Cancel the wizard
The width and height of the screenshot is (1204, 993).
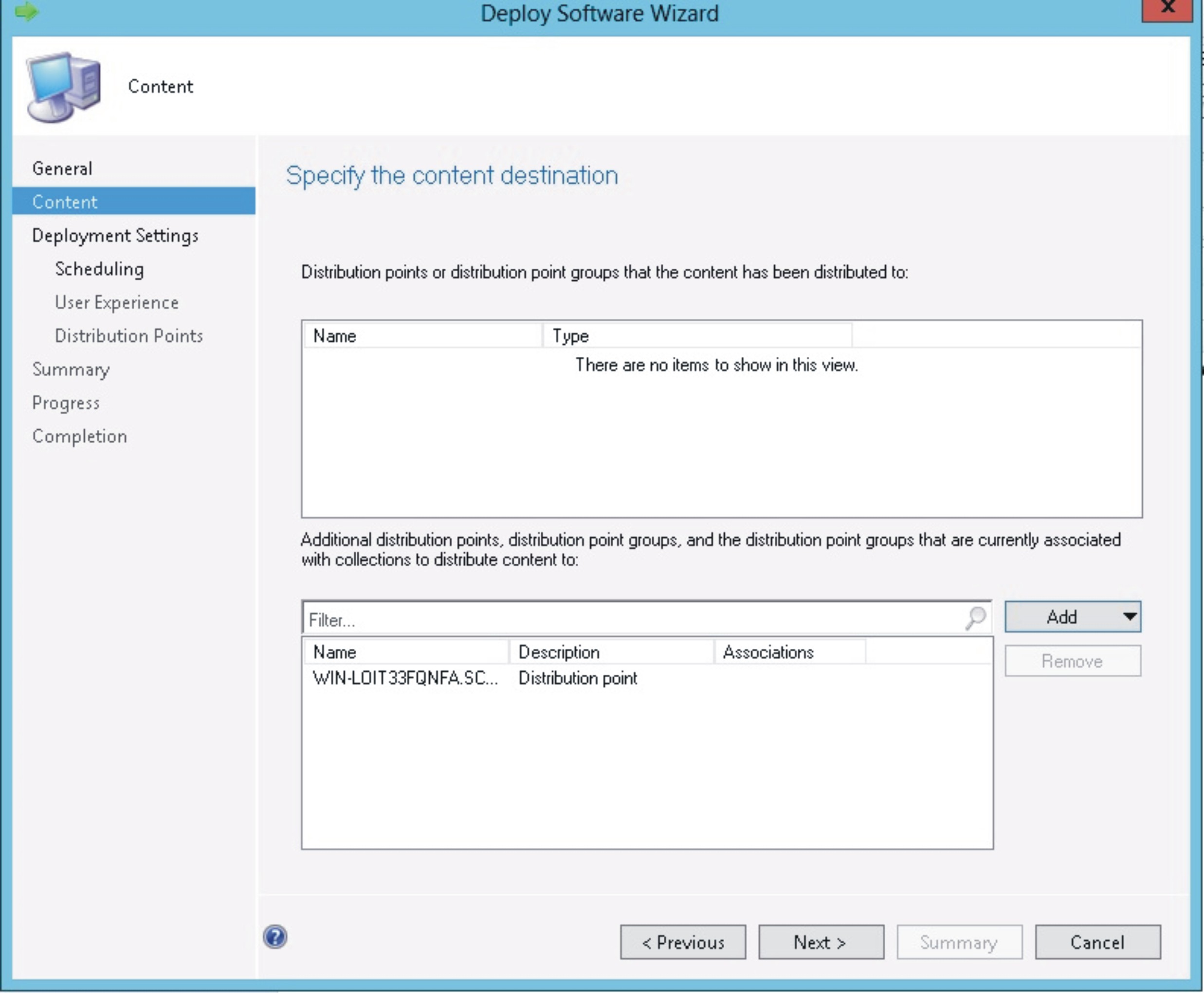tap(1097, 942)
